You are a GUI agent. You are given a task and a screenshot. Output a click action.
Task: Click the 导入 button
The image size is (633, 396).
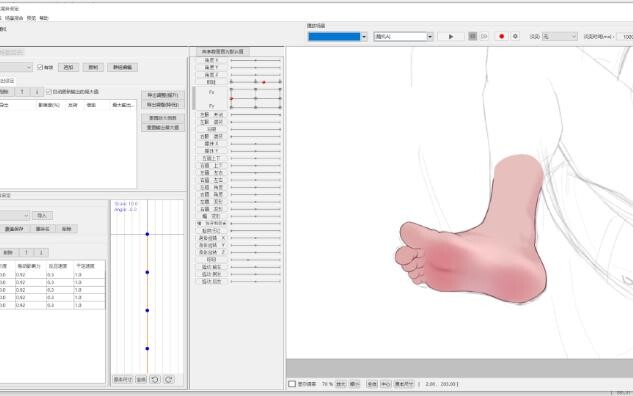[x=42, y=216]
